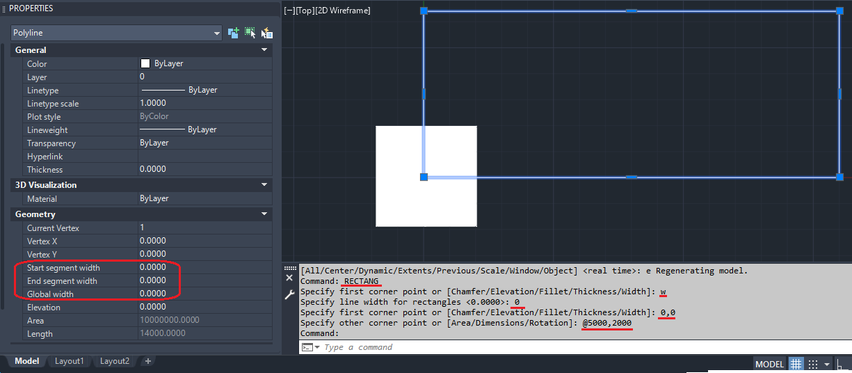852x373 pixels.
Task: Click the viewport minus control [-]
Action: click(289, 10)
